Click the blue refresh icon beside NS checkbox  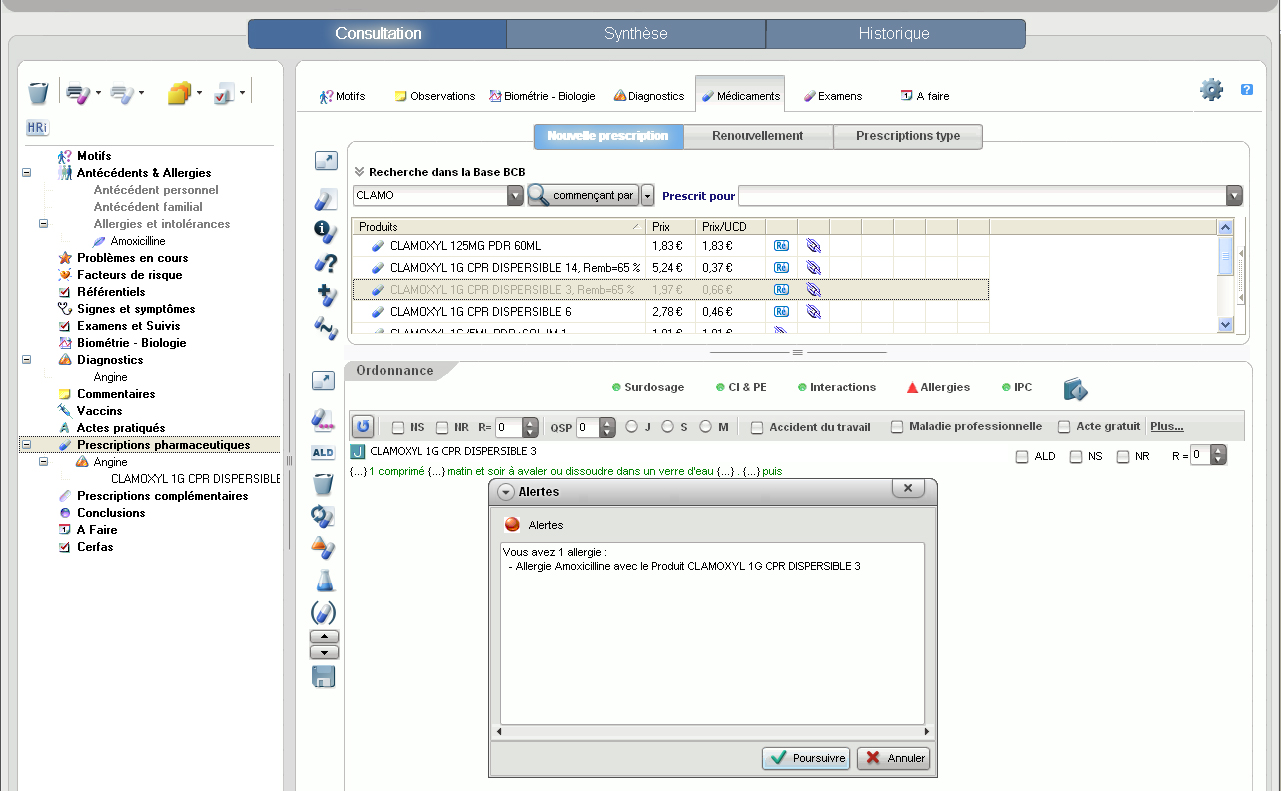click(363, 427)
